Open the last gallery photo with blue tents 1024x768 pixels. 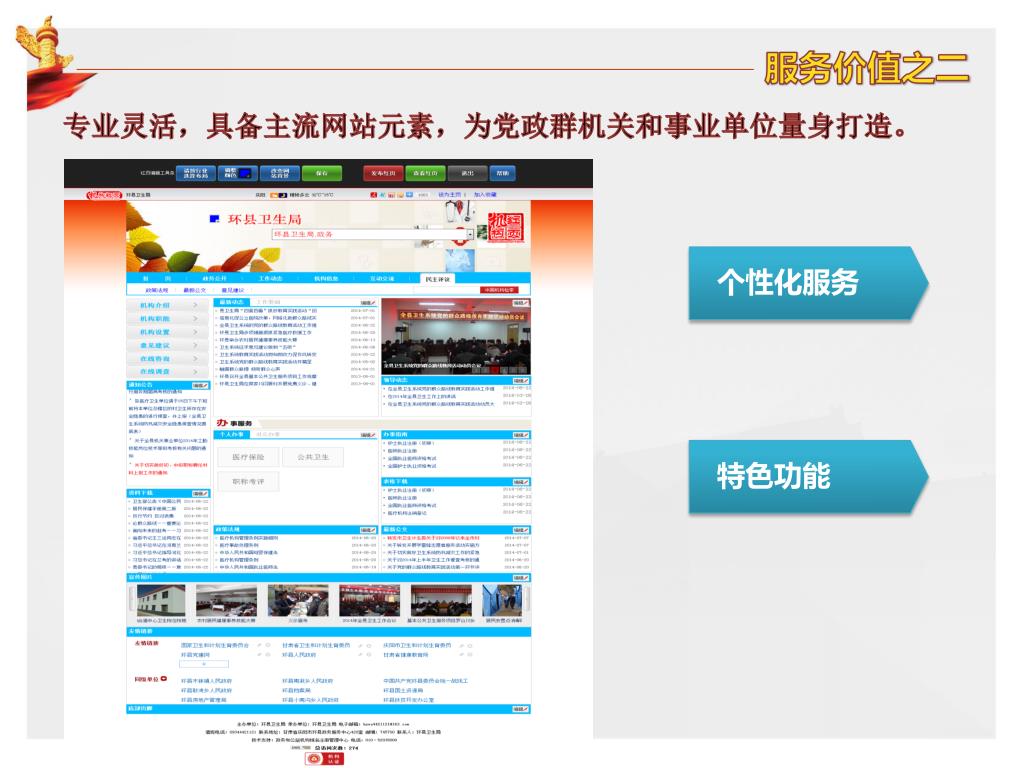click(x=502, y=600)
